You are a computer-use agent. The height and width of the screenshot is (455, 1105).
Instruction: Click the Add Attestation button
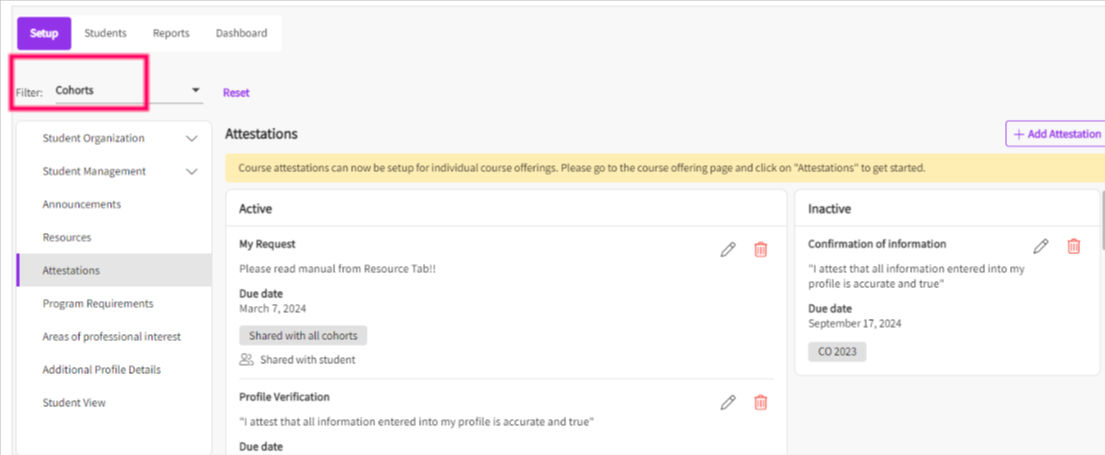pos(1055,134)
